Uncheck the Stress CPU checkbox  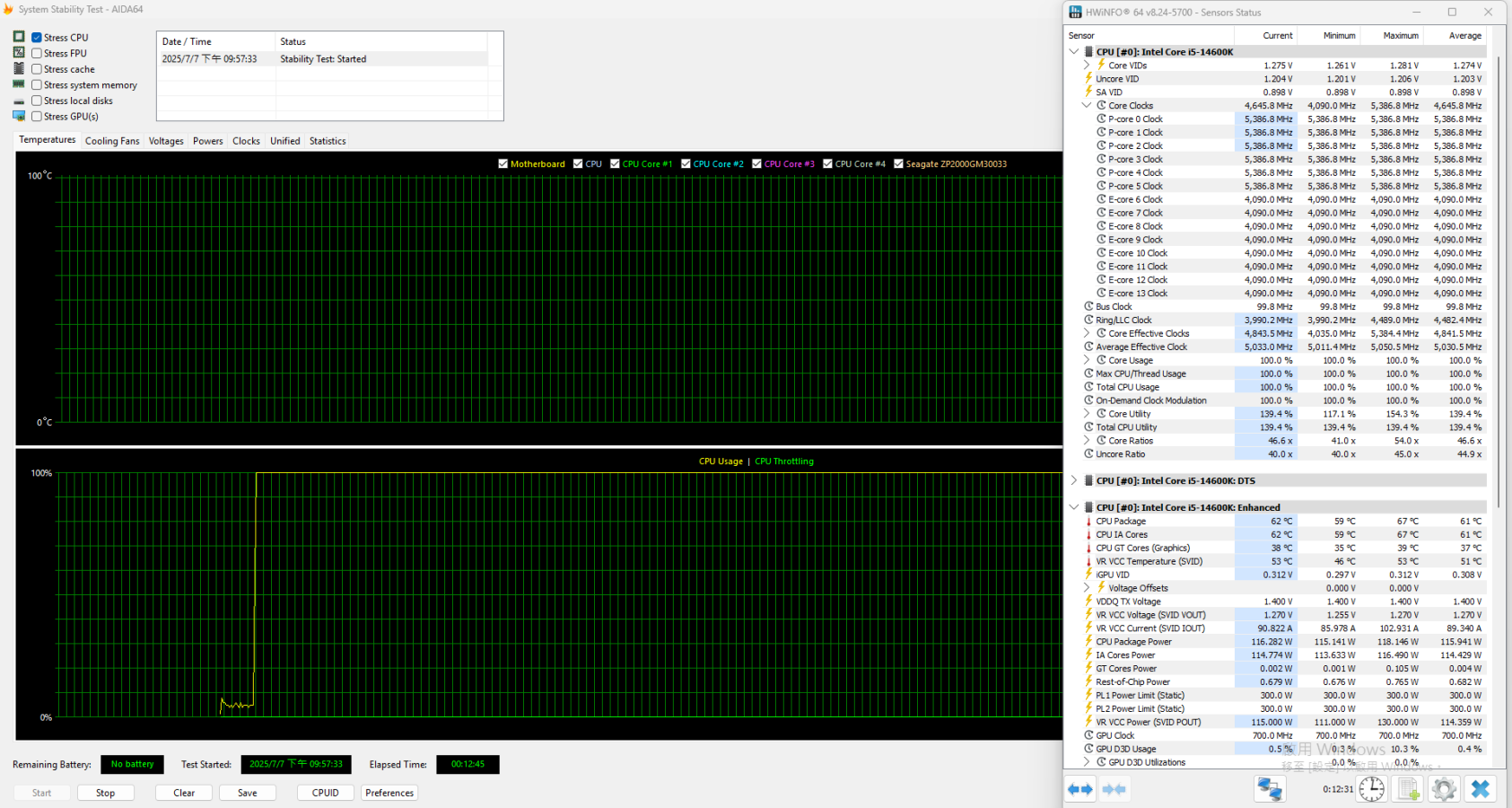click(37, 38)
